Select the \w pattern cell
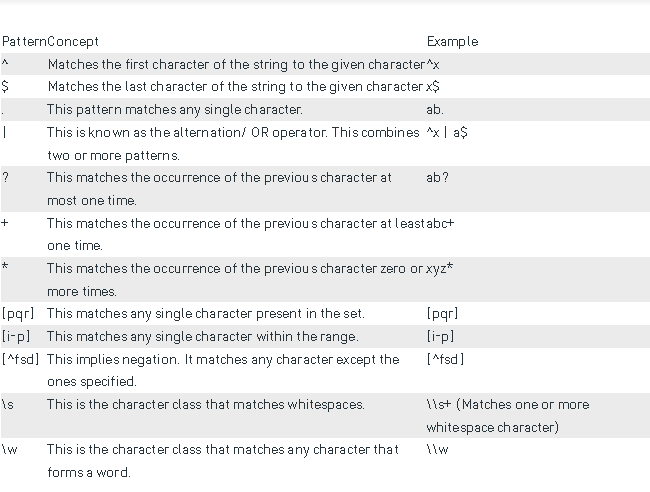Image resolution: width=650 pixels, height=492 pixels. 10,449
